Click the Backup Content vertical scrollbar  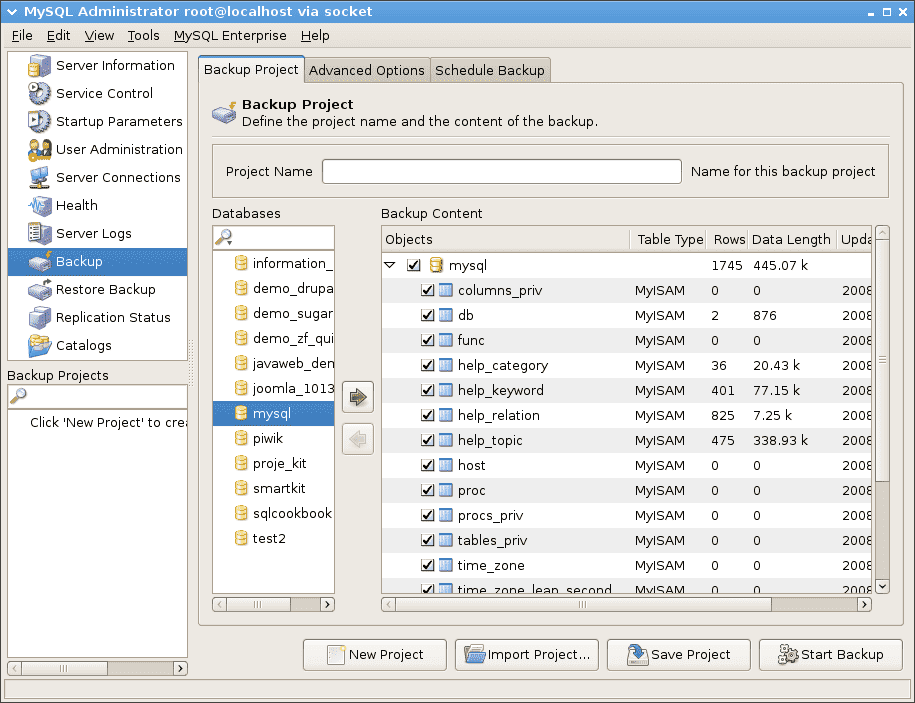(x=882, y=410)
